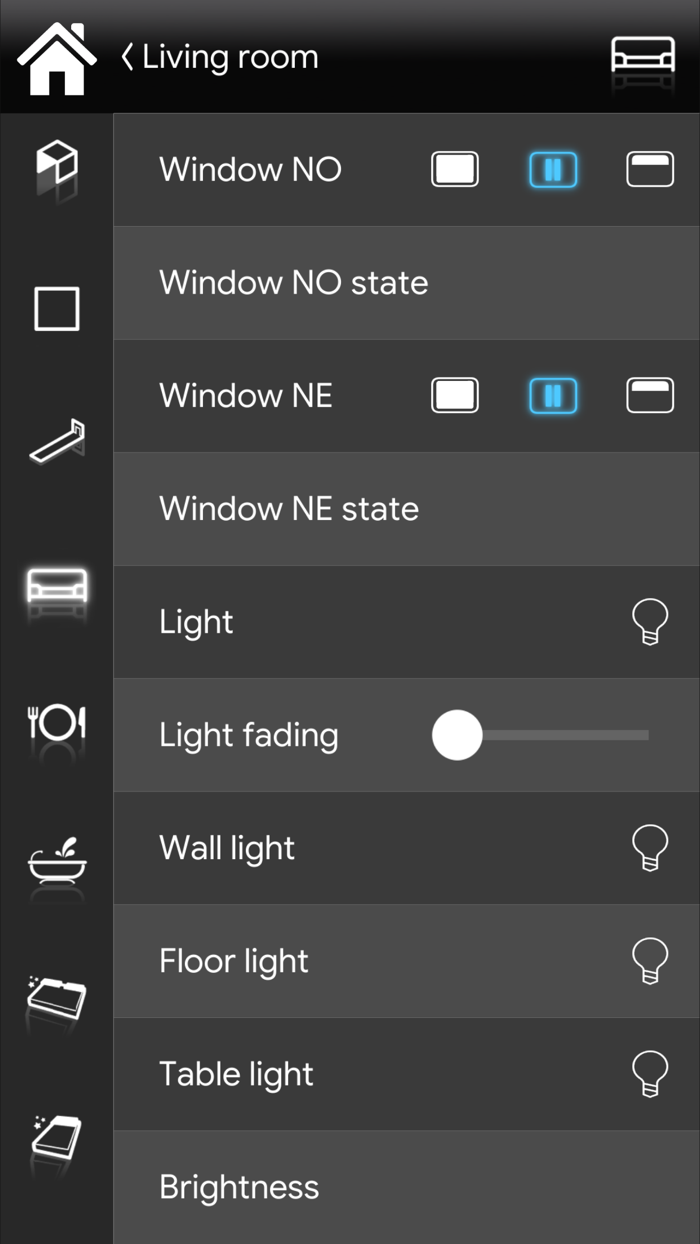Tap the home icon in header
The width and height of the screenshot is (700, 1244).
click(56, 58)
